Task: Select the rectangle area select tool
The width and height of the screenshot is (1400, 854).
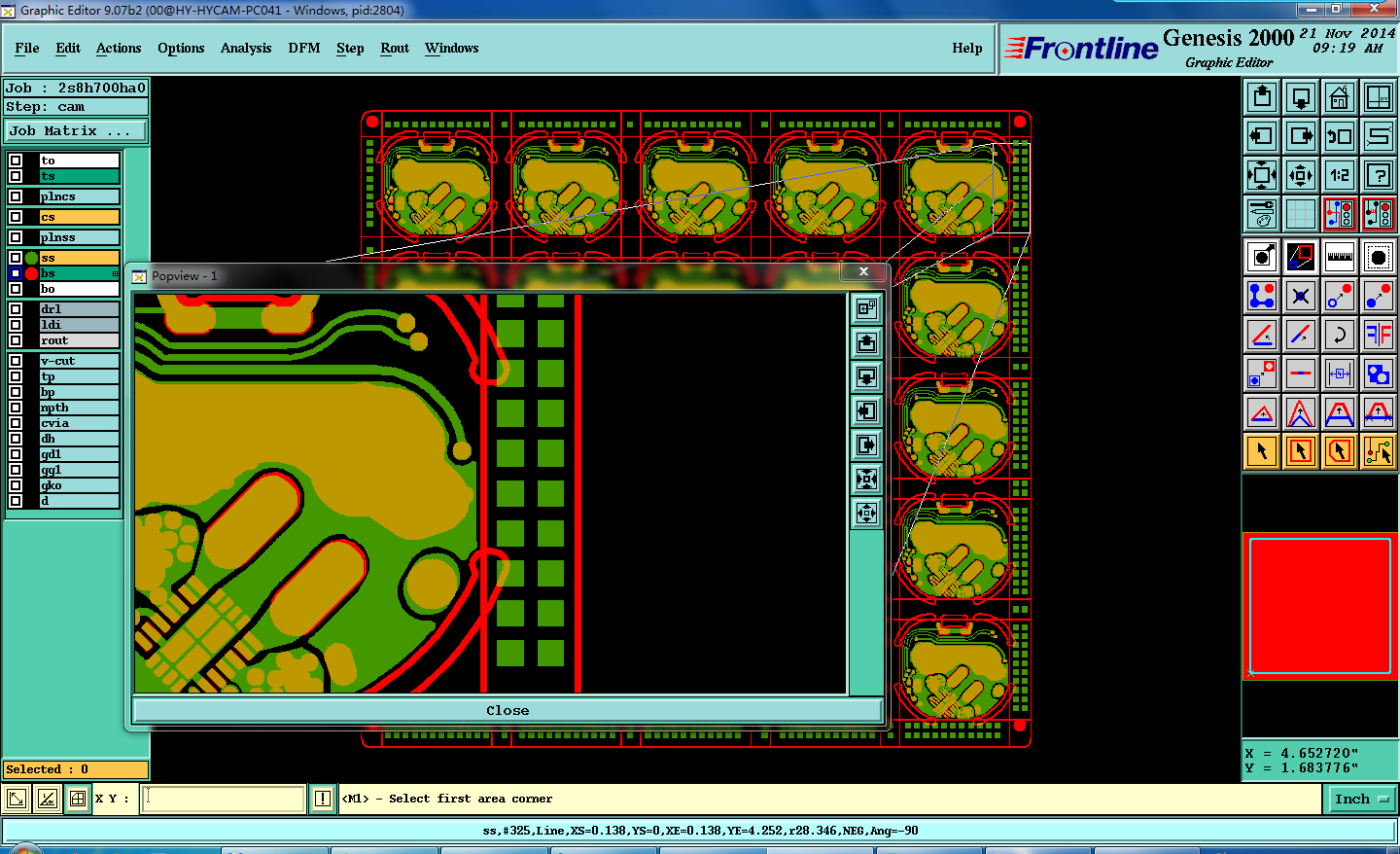Action: [1301, 451]
